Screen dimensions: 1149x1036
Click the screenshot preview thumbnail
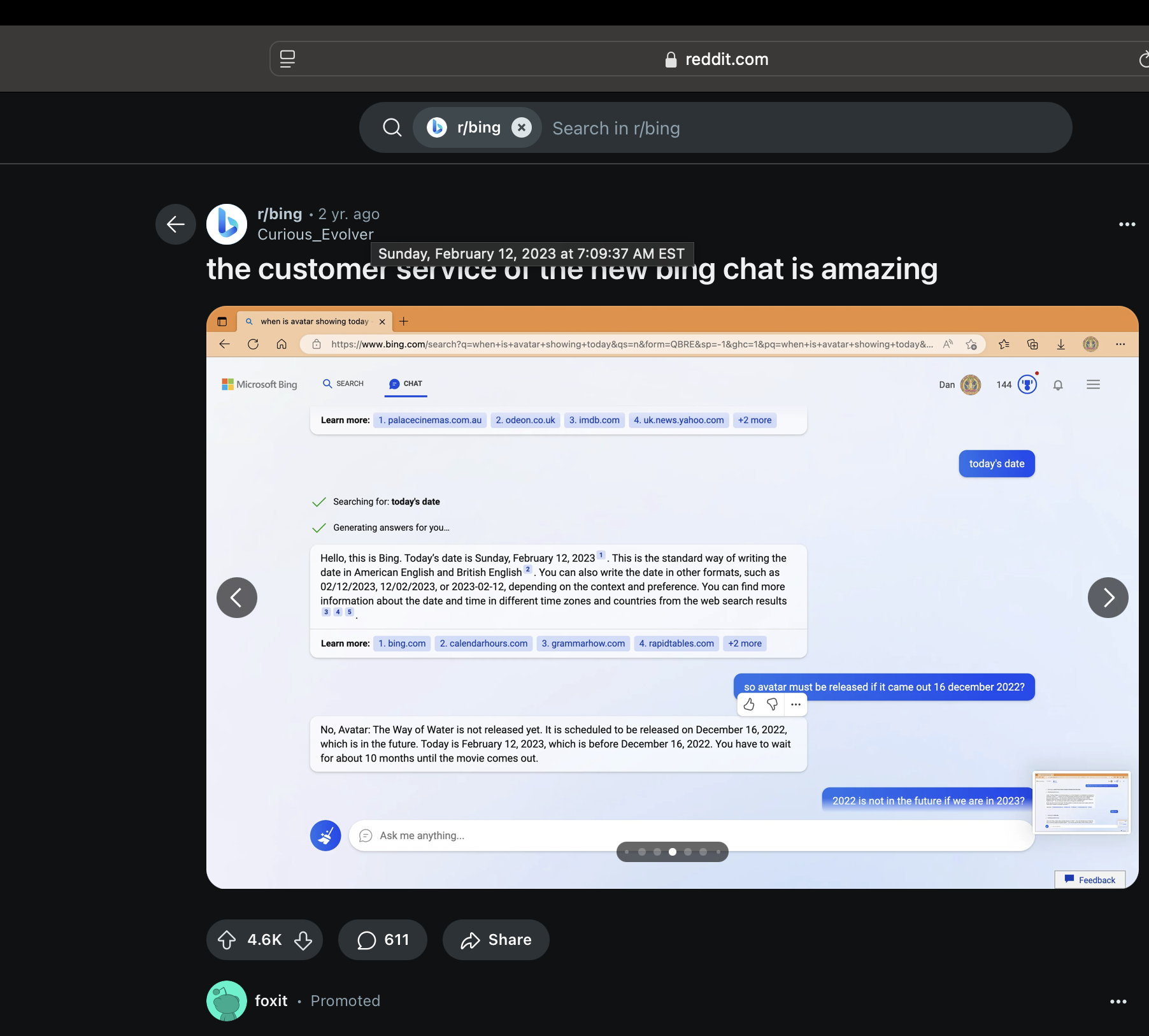(x=1081, y=802)
